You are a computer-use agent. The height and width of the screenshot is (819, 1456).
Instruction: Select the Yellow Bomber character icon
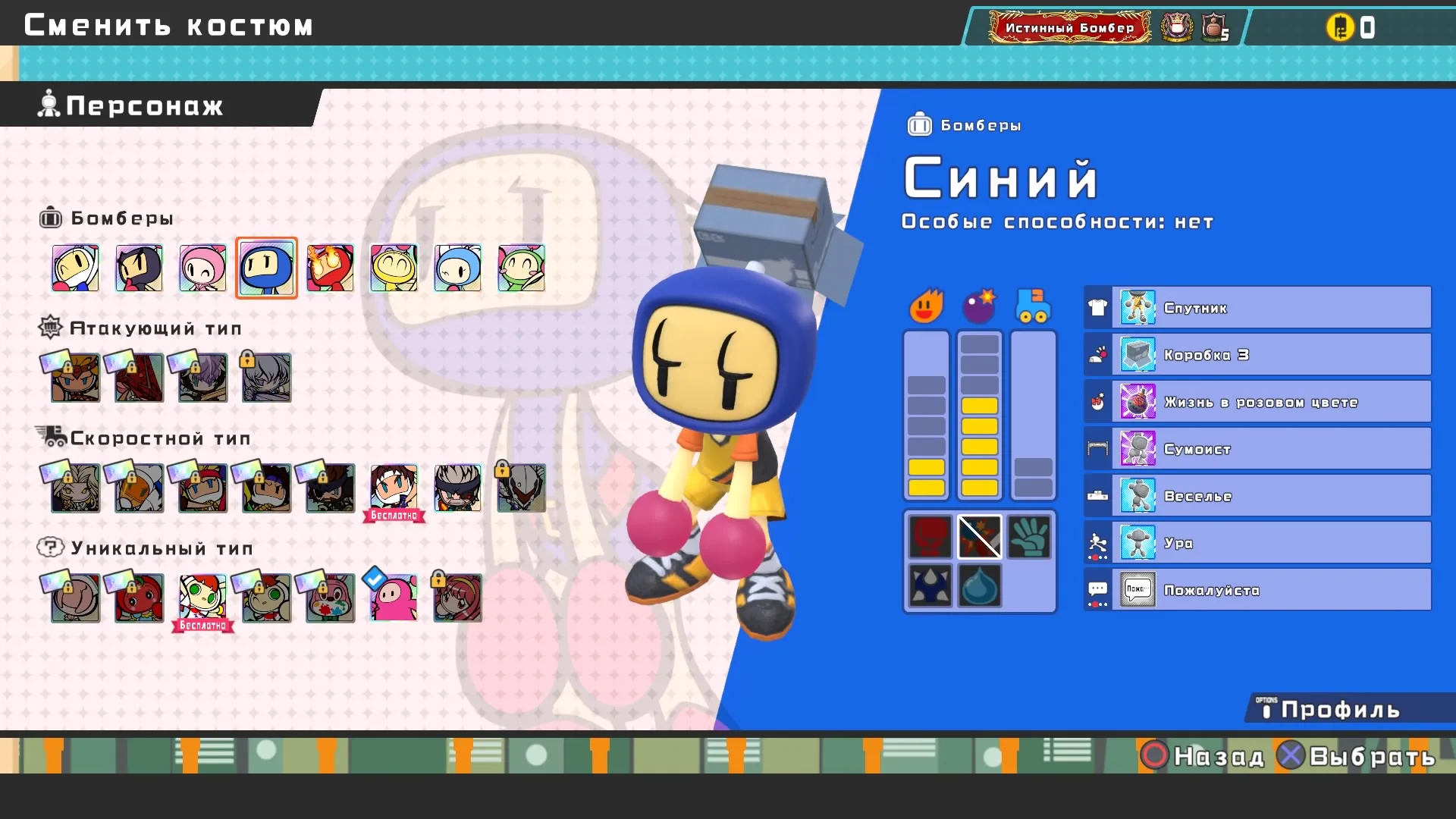[x=394, y=268]
